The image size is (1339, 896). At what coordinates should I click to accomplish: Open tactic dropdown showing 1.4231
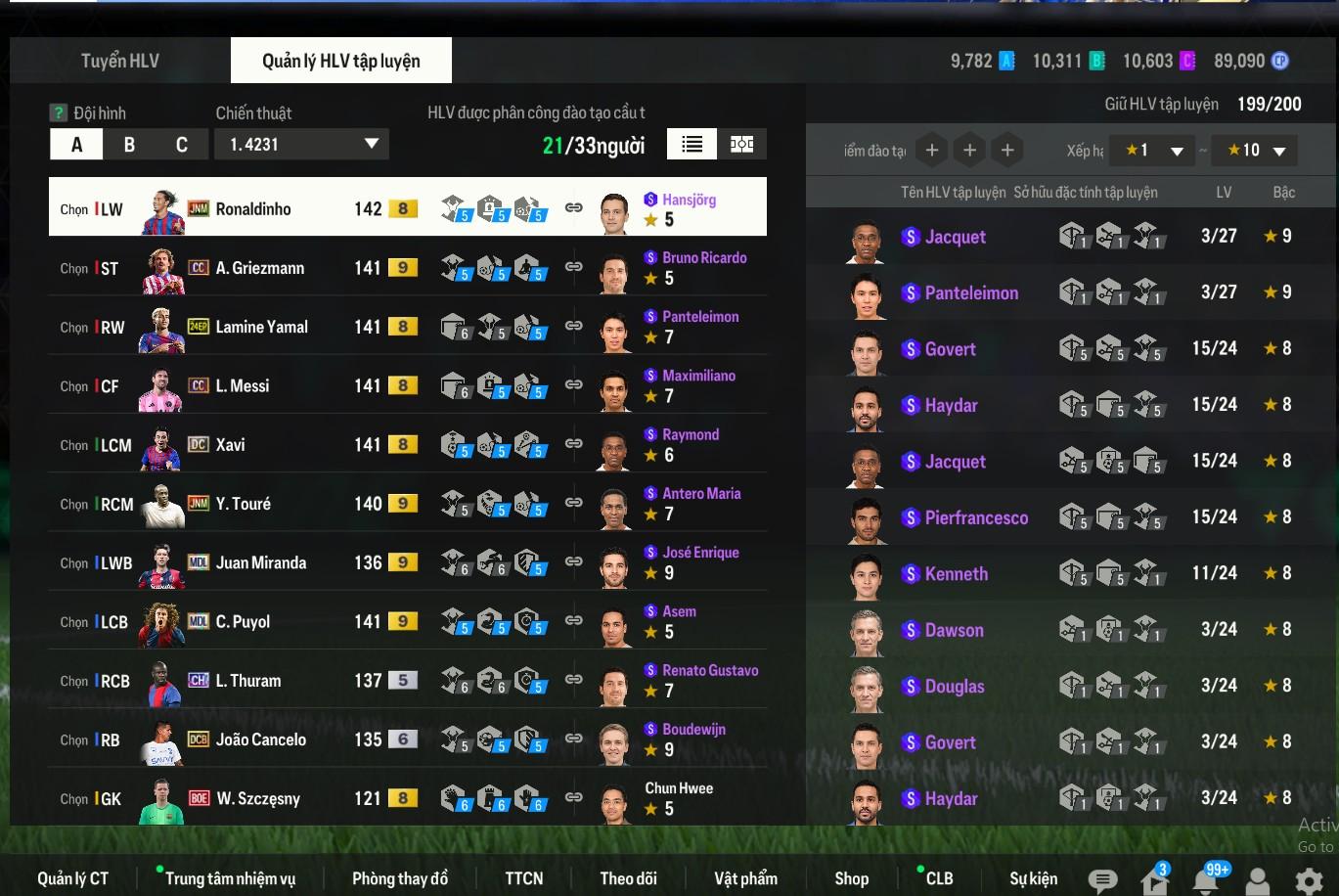(302, 144)
